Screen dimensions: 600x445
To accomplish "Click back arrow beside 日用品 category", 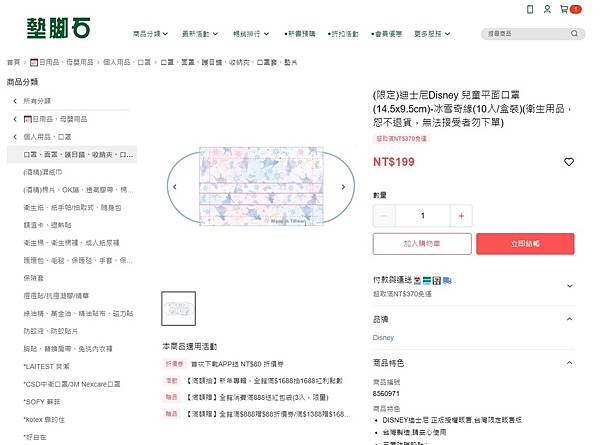I will [15, 119].
